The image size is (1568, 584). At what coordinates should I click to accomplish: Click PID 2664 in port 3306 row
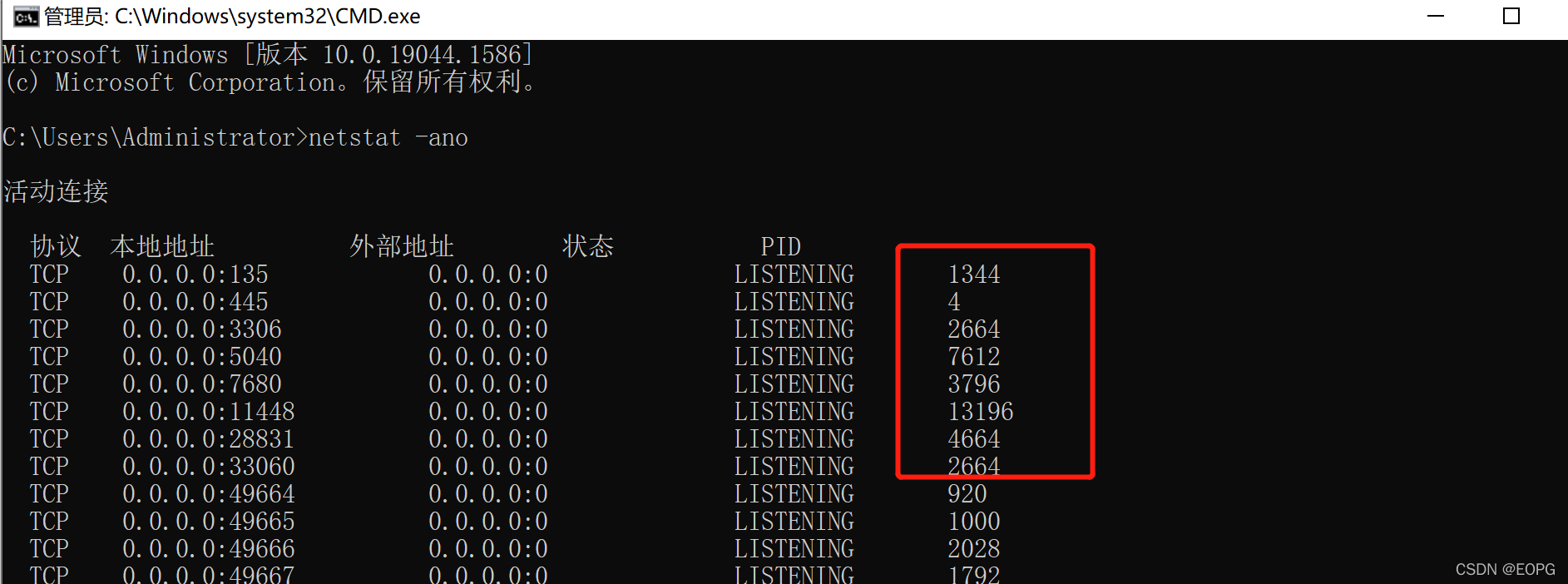tap(974, 329)
